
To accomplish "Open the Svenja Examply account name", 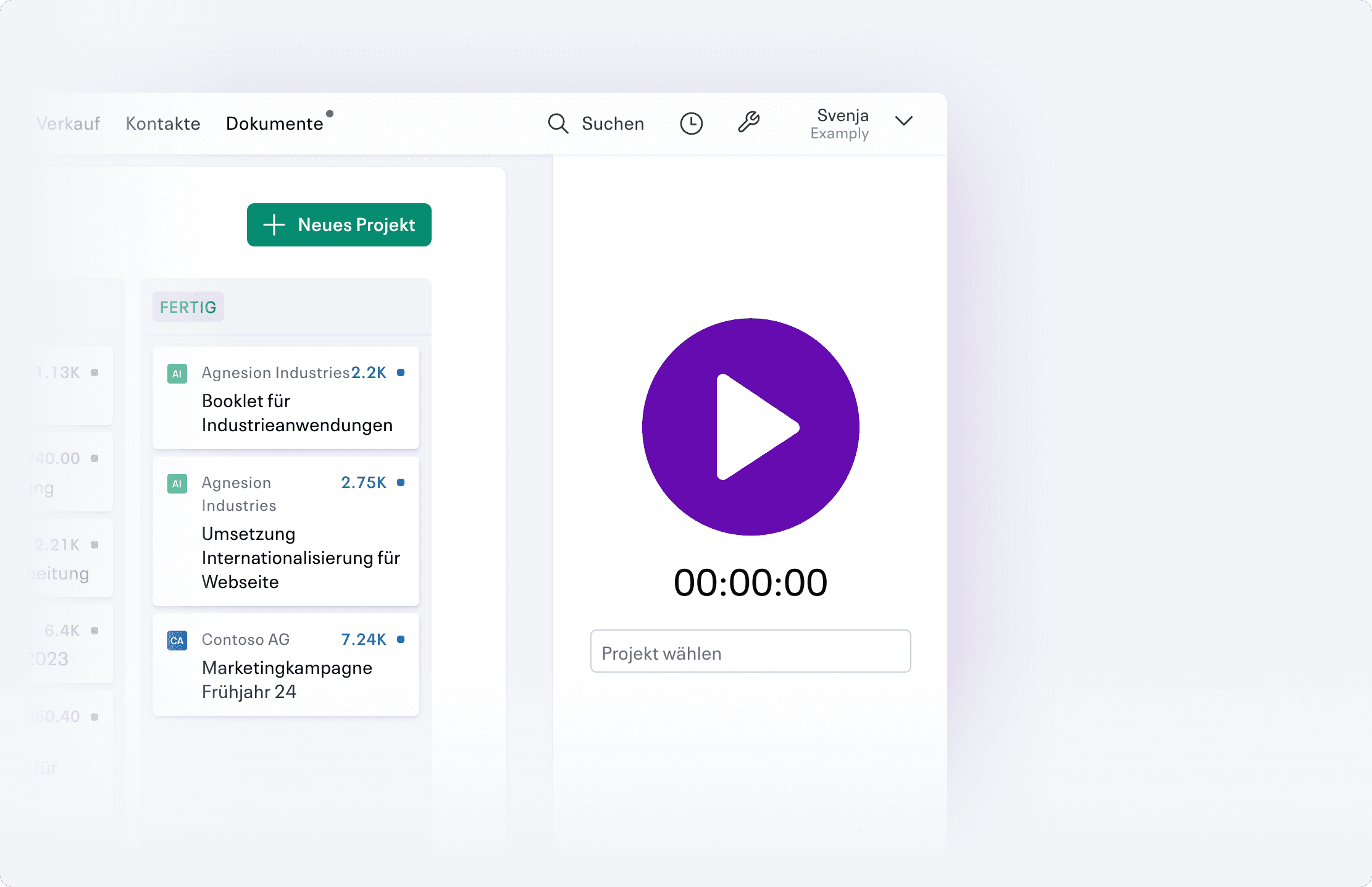I will (x=839, y=124).
